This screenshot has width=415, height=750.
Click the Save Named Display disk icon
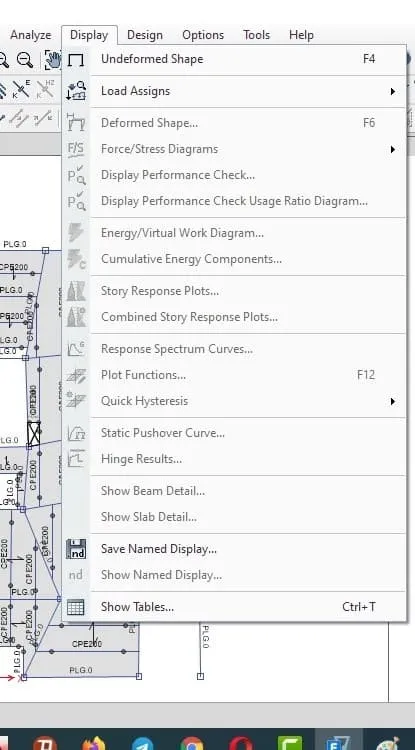[x=76, y=549]
